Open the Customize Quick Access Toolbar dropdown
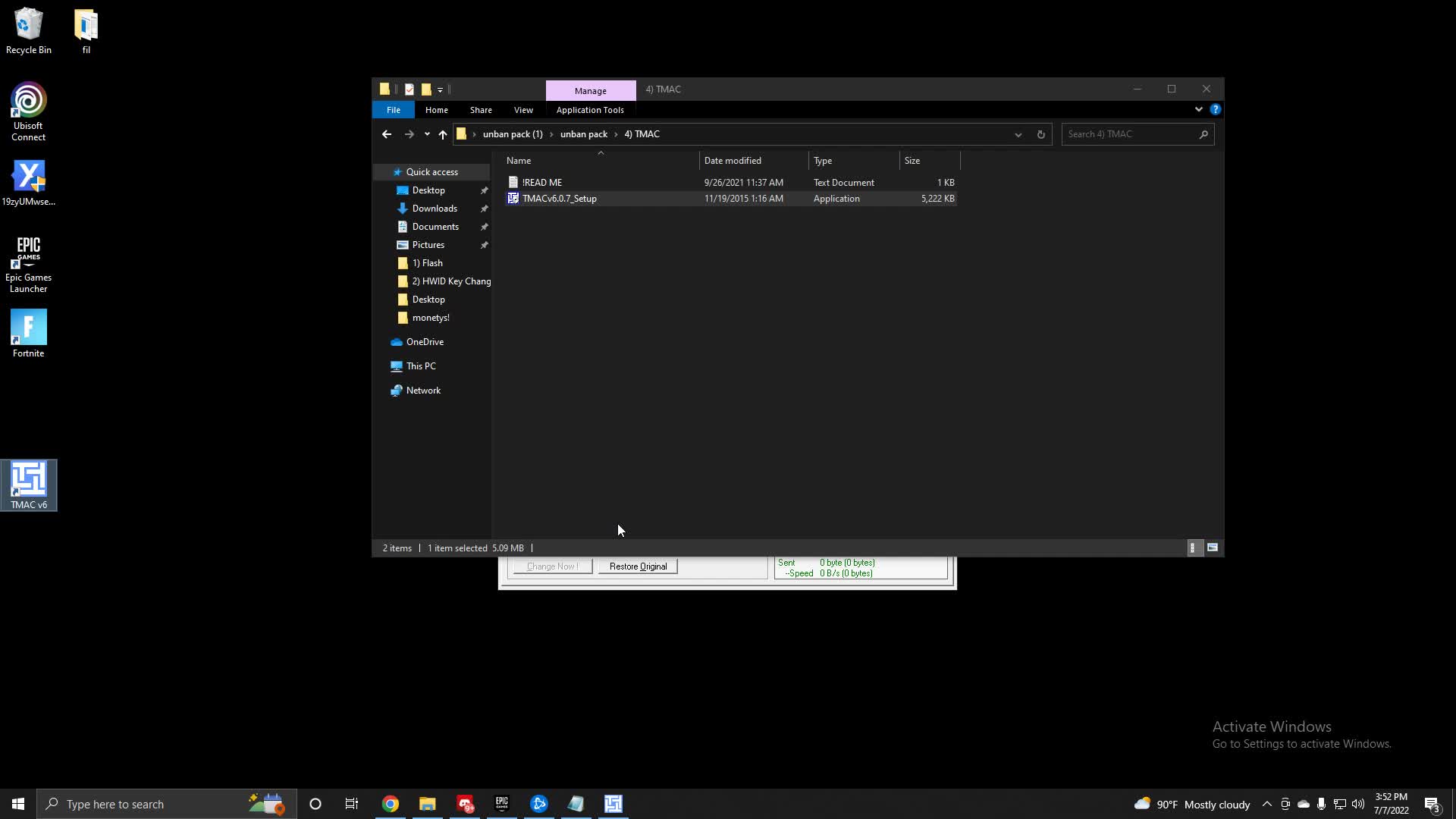Image resolution: width=1456 pixels, height=819 pixels. (x=440, y=89)
